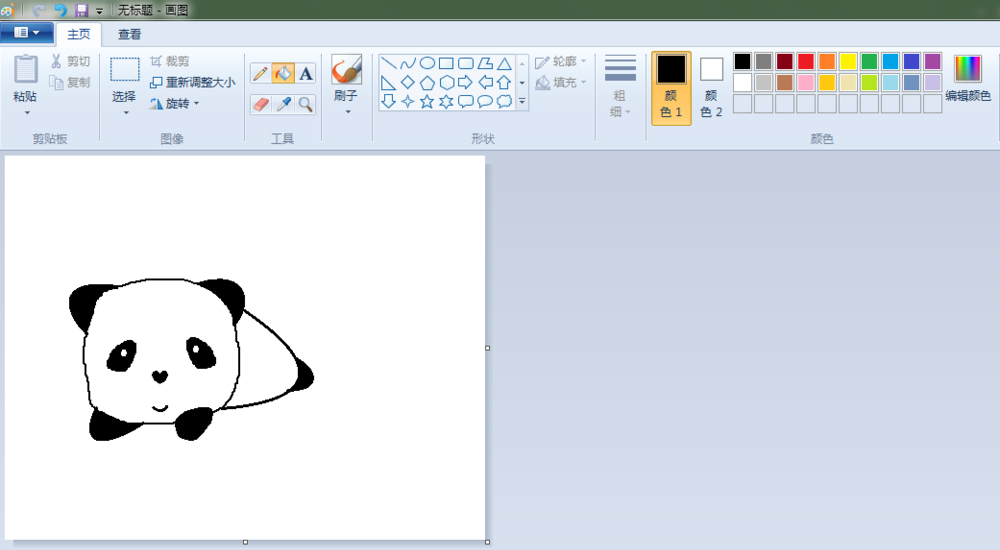The width and height of the screenshot is (1000, 550).
Task: Choose the Six-point star shape
Action: 446,101
